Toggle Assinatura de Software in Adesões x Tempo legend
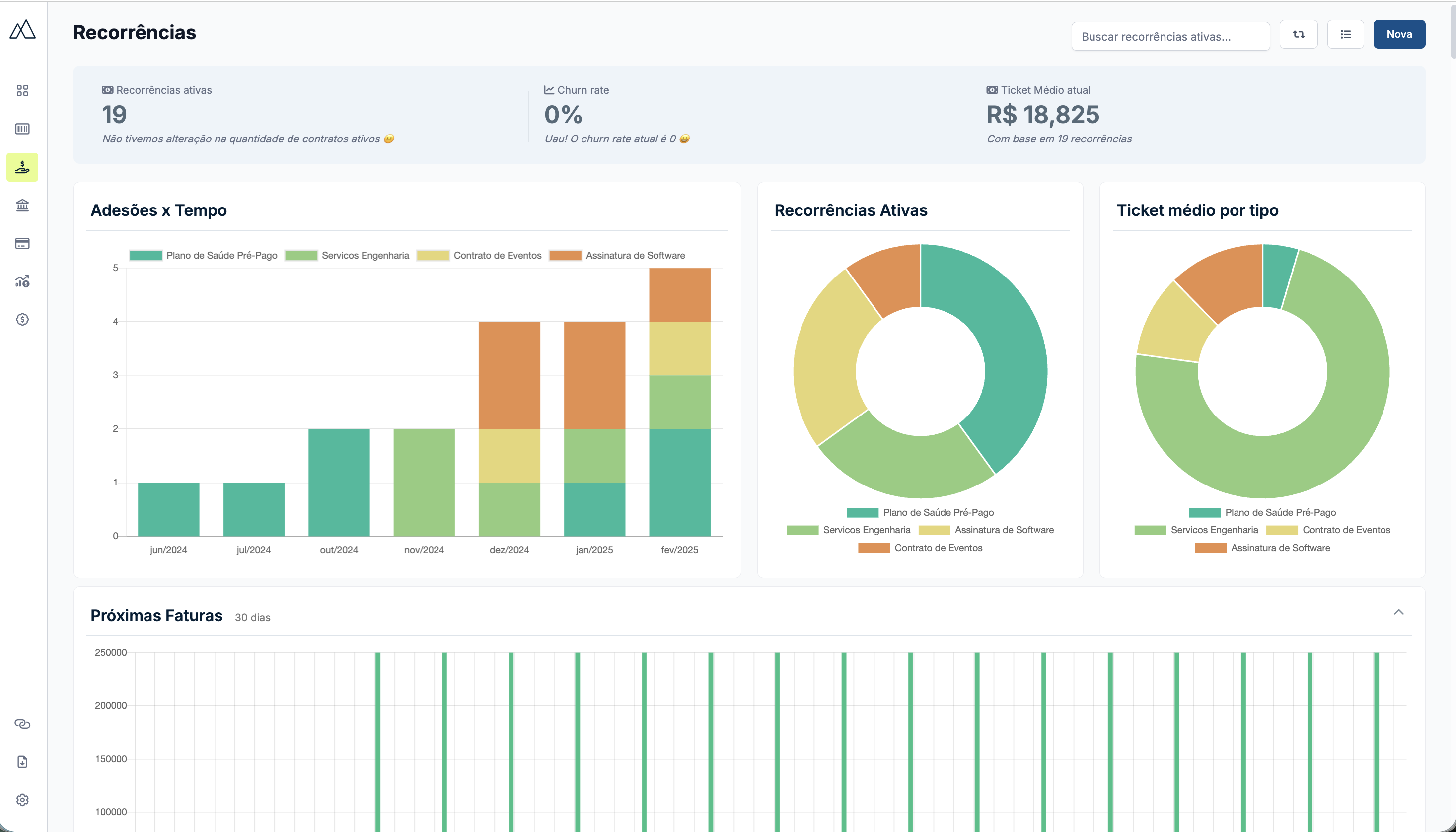The height and width of the screenshot is (832, 1456). 617,256
